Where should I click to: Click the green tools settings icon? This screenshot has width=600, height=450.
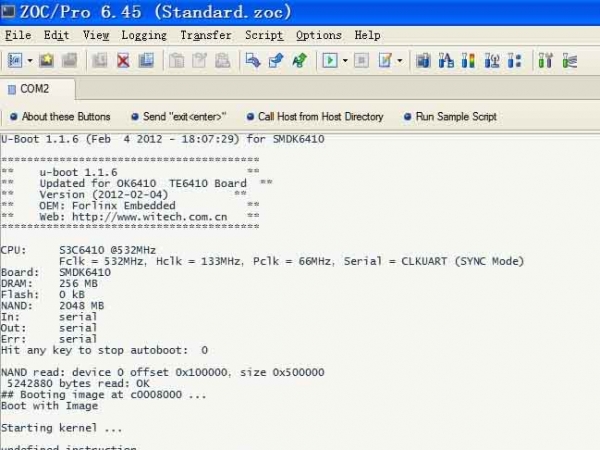coord(545,60)
